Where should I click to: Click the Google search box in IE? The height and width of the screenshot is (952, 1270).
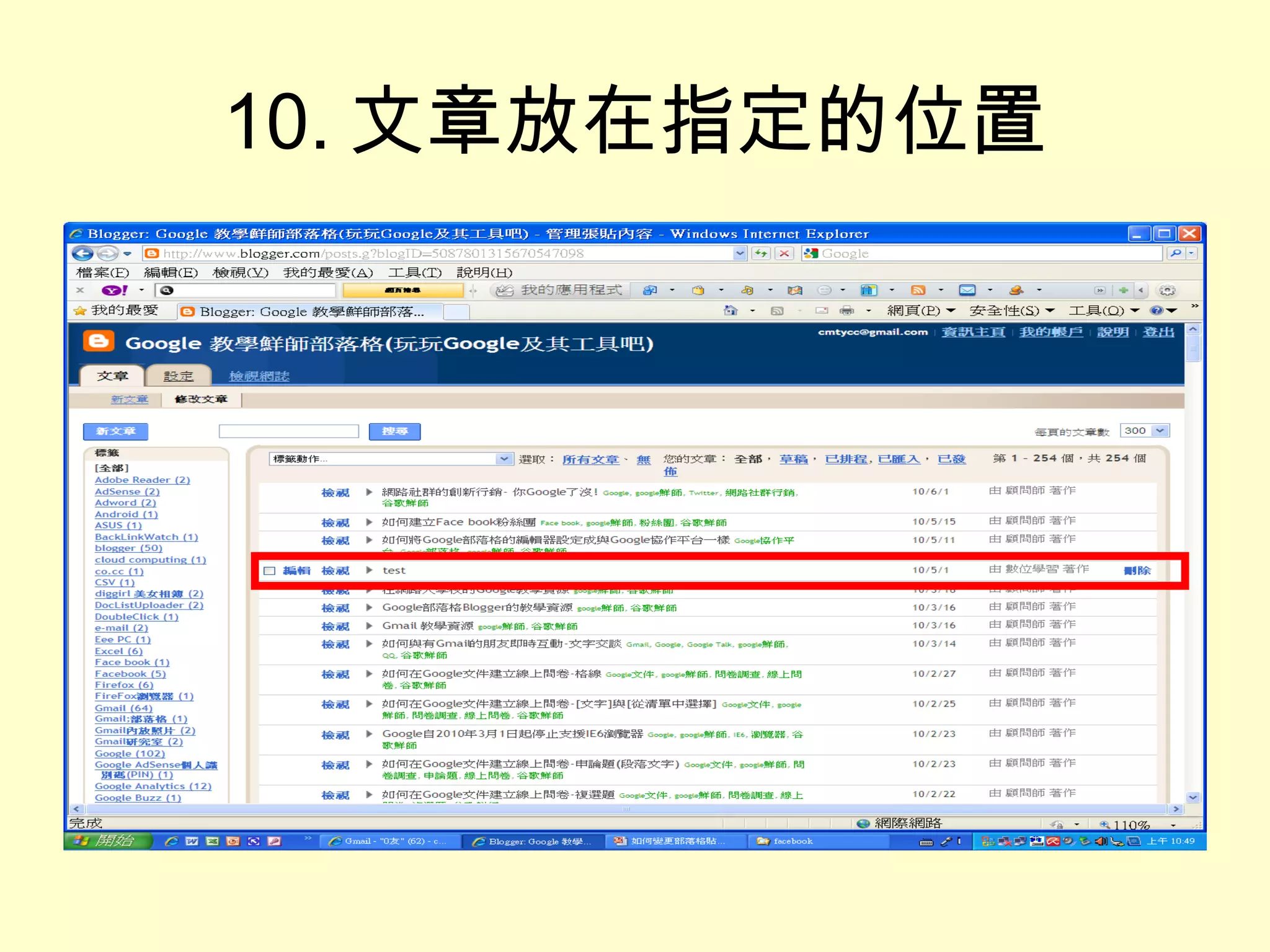(x=982, y=253)
